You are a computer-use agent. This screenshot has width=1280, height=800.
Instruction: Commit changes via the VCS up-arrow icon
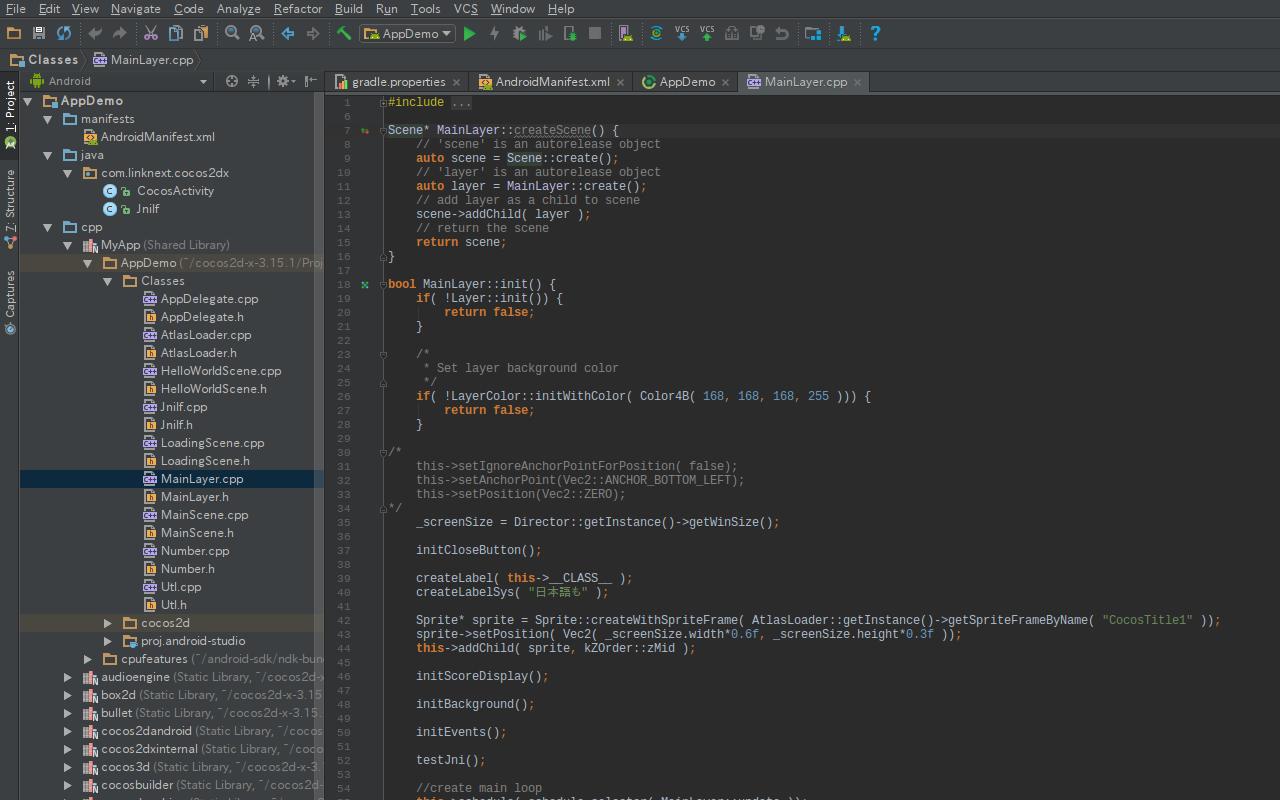click(x=705, y=33)
